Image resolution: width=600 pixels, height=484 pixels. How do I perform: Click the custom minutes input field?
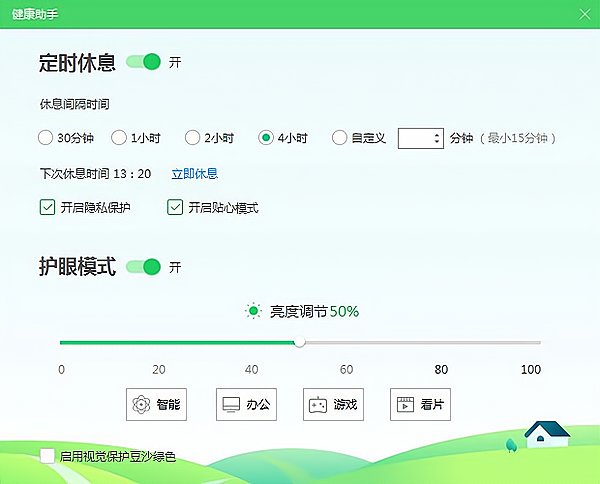[421, 138]
